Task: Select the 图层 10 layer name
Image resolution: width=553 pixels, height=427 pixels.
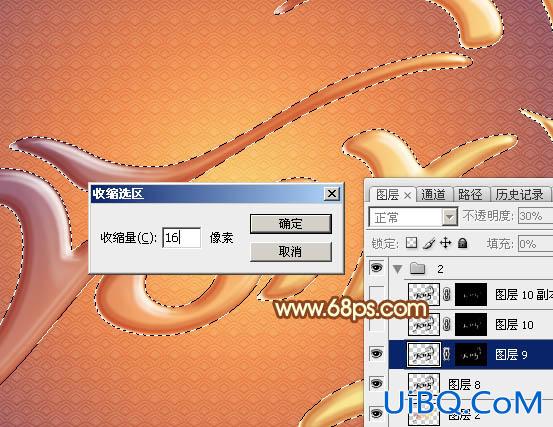Action: (515, 324)
